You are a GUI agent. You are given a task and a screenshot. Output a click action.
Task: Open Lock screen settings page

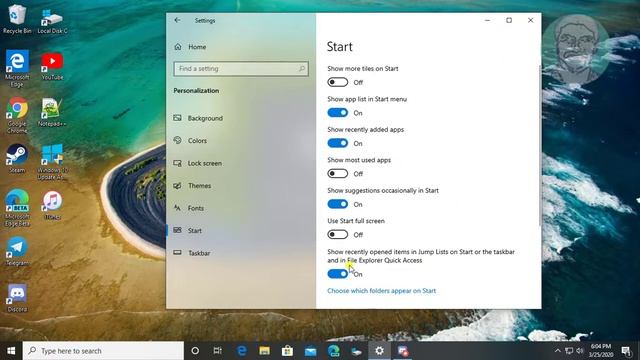coord(198,163)
